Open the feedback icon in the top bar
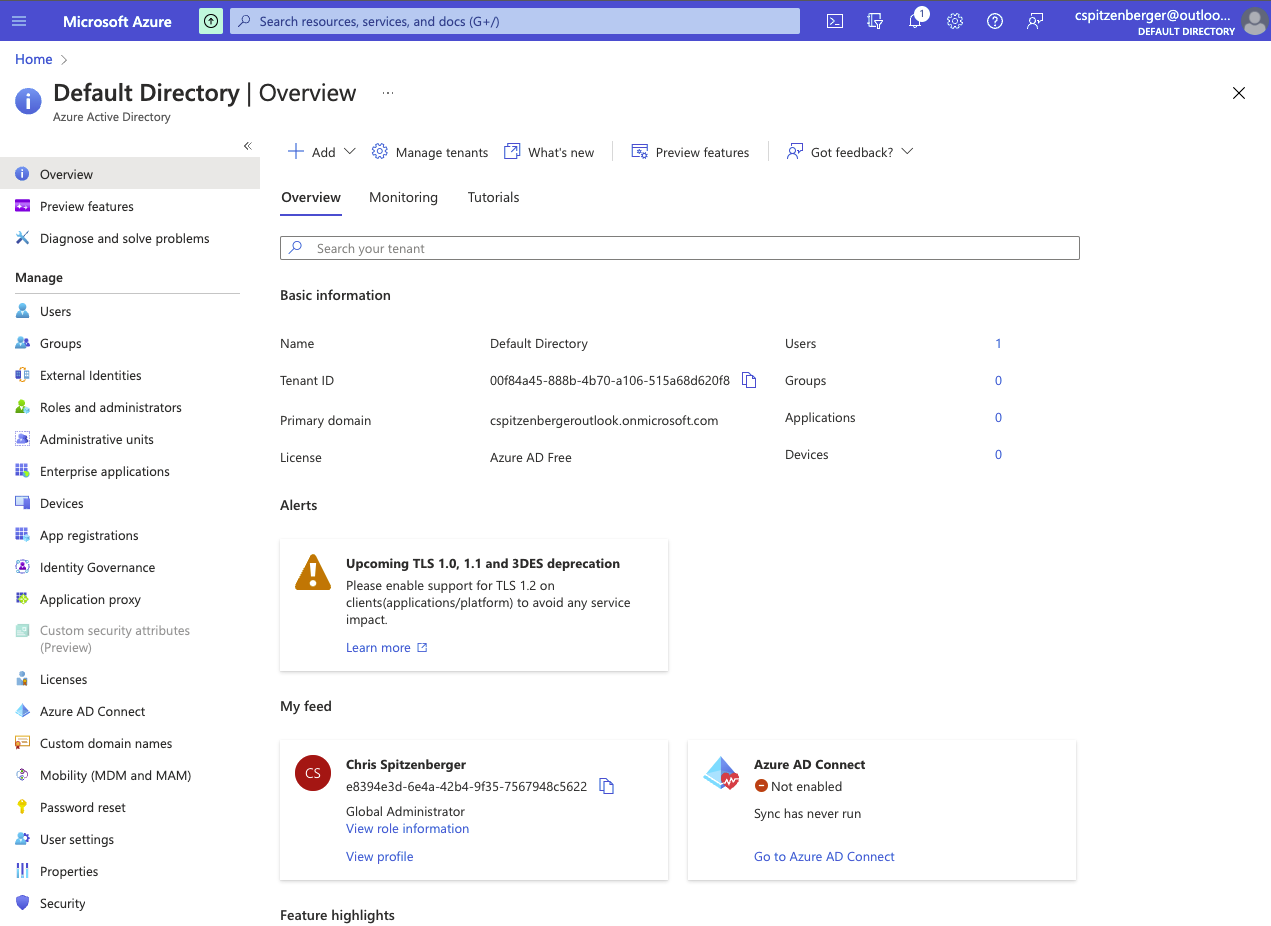This screenshot has width=1271, height=926. click(1034, 20)
